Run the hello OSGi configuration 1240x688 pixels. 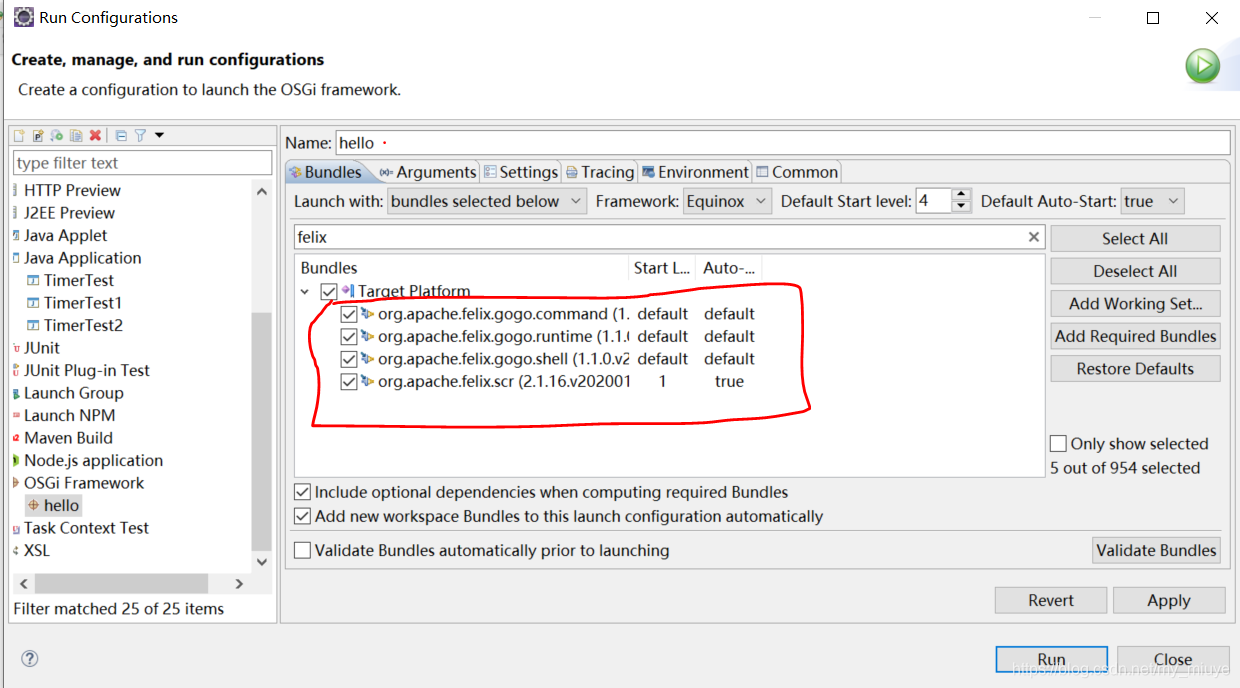click(x=1051, y=659)
